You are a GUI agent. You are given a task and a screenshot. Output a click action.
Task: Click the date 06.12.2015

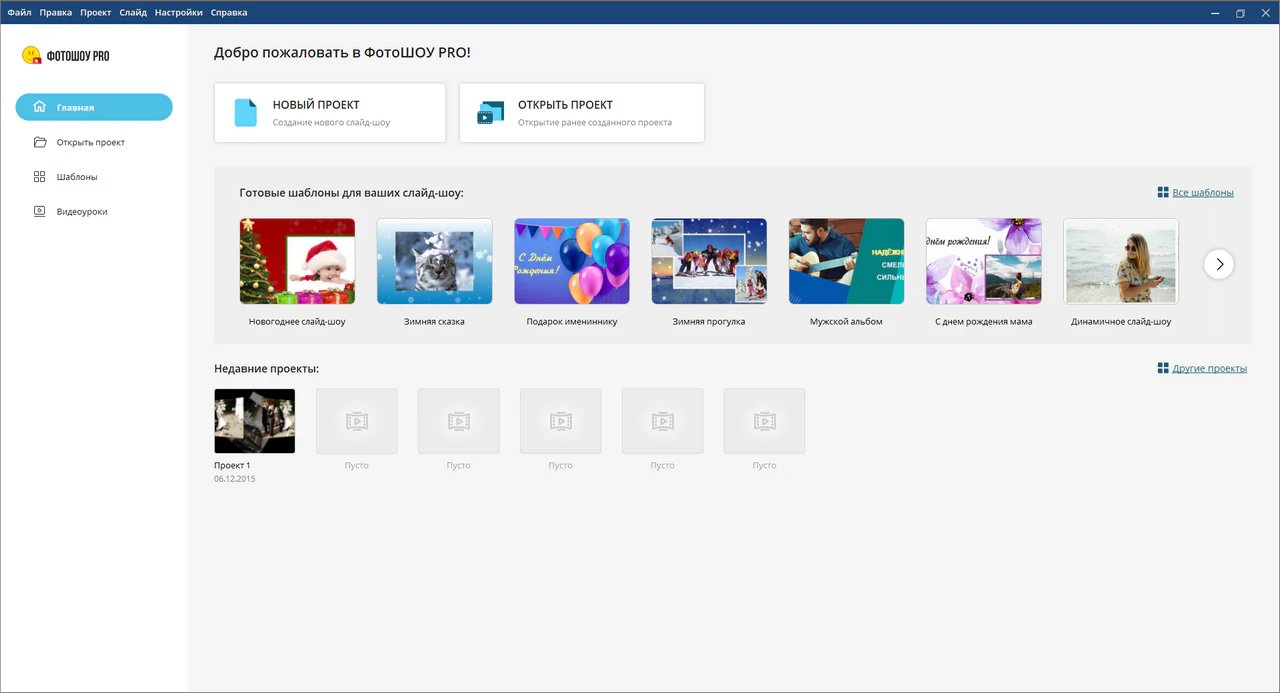tap(235, 480)
